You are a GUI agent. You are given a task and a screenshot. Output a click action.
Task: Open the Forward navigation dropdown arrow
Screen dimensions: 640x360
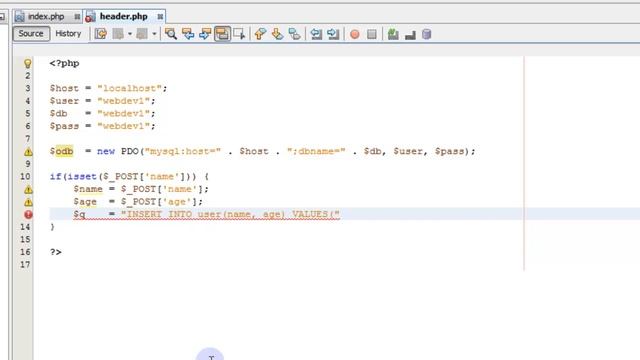(x=154, y=34)
